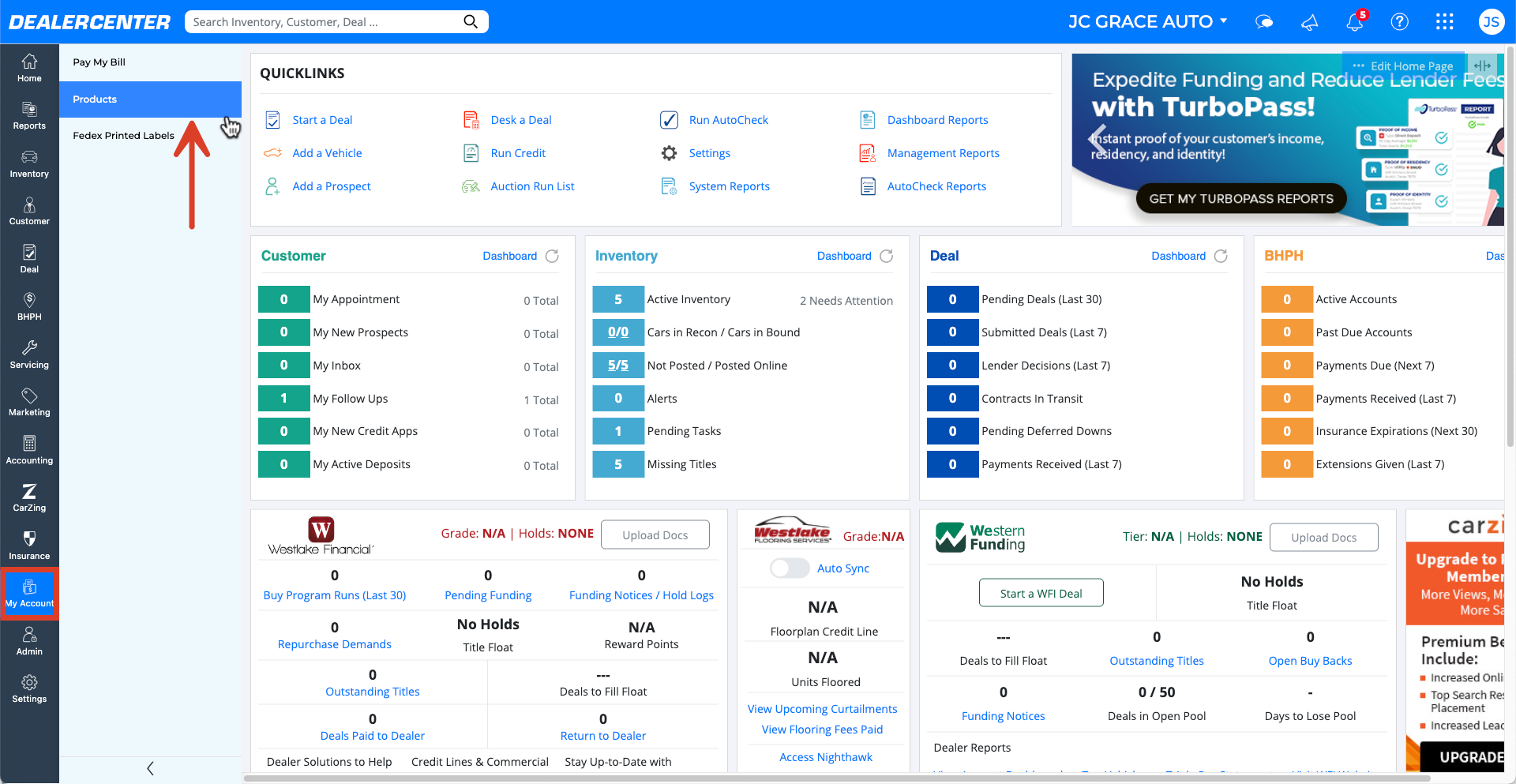Show previous banner slide
This screenshot has height=784, width=1516.
coord(1098,139)
